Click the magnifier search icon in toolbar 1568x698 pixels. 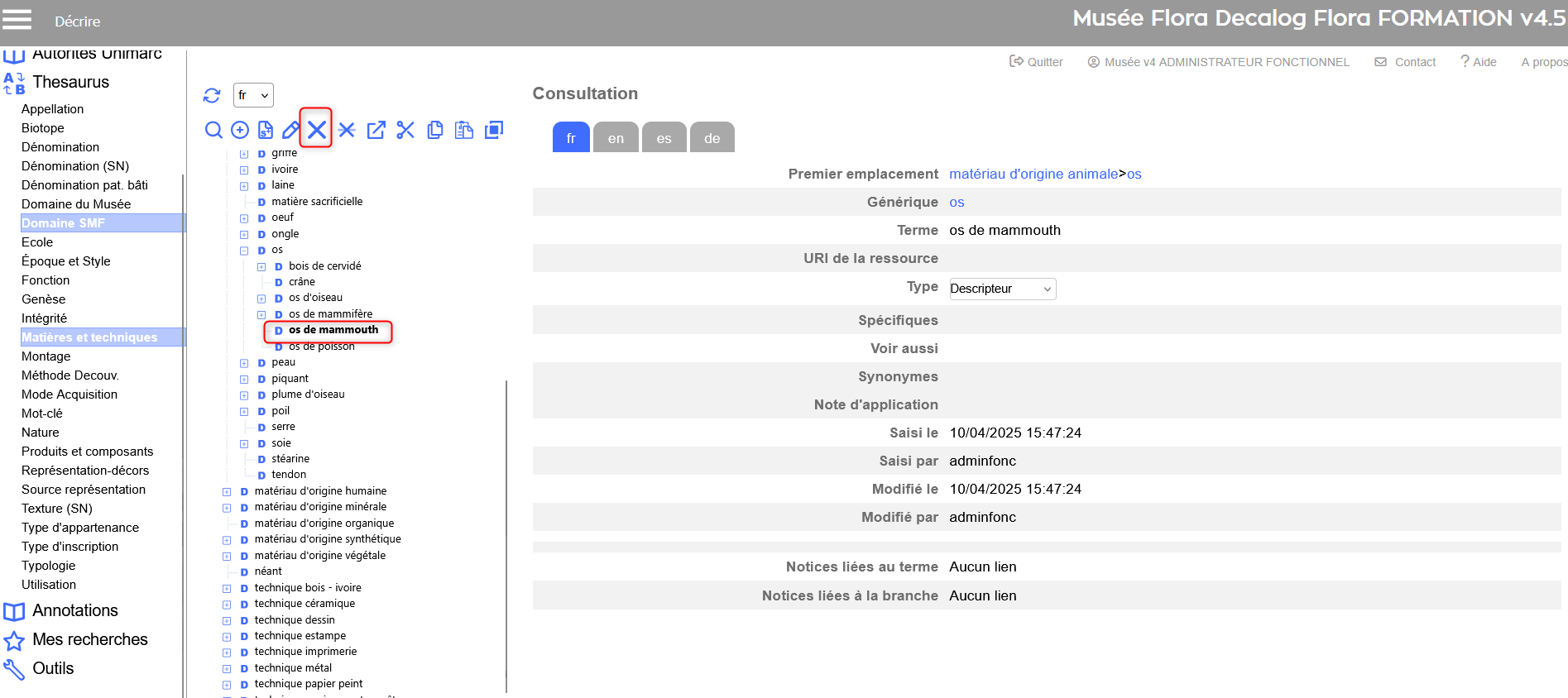[x=213, y=130]
